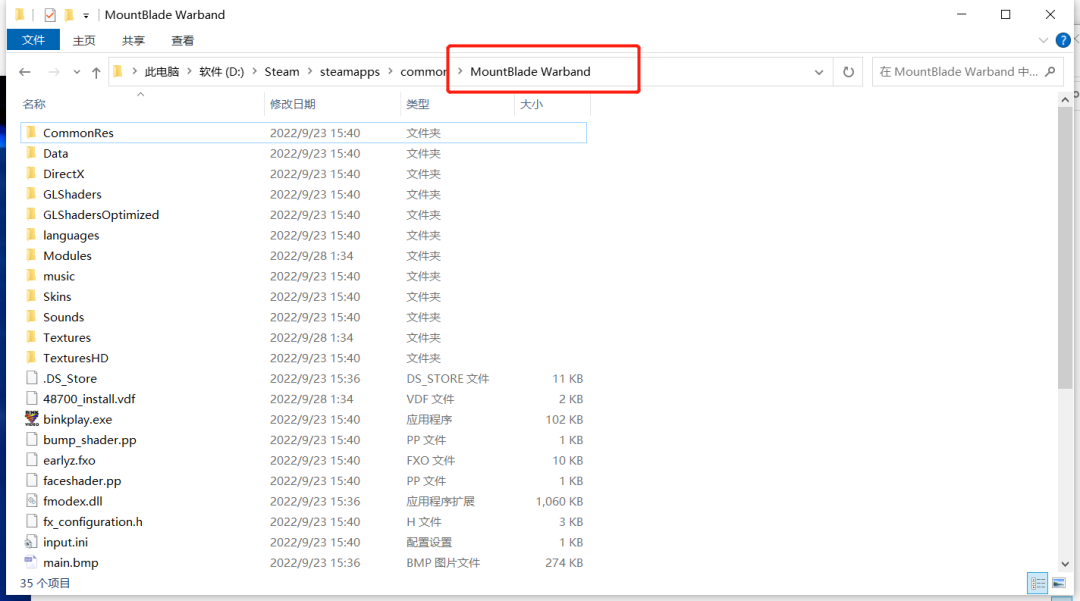Viewport: 1080px width, 601px height.
Task: Sort by 大小 column header
Action: (x=531, y=104)
